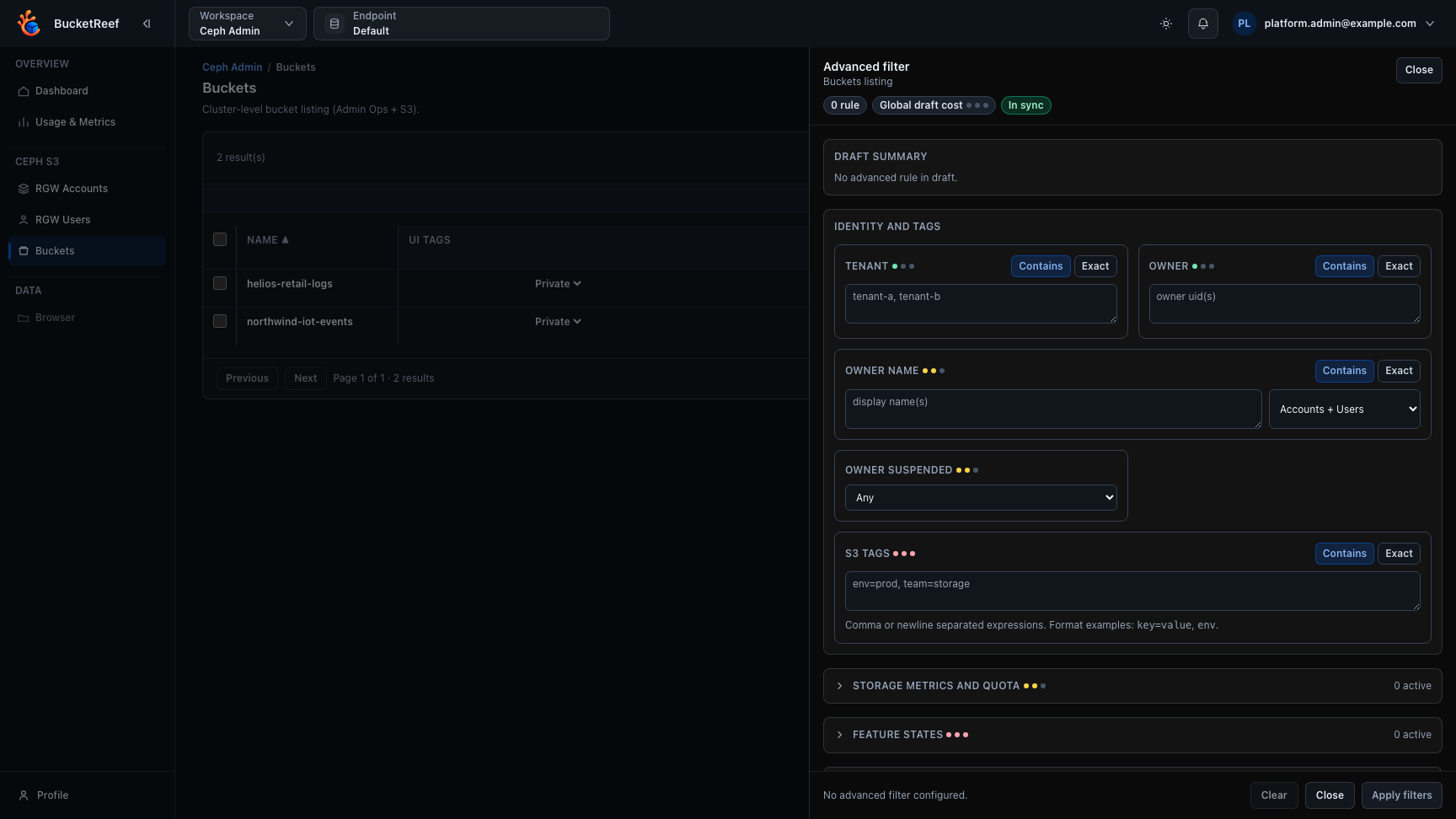
Task: Open the Workspace Ceph Admin dropdown
Action: 246,24
